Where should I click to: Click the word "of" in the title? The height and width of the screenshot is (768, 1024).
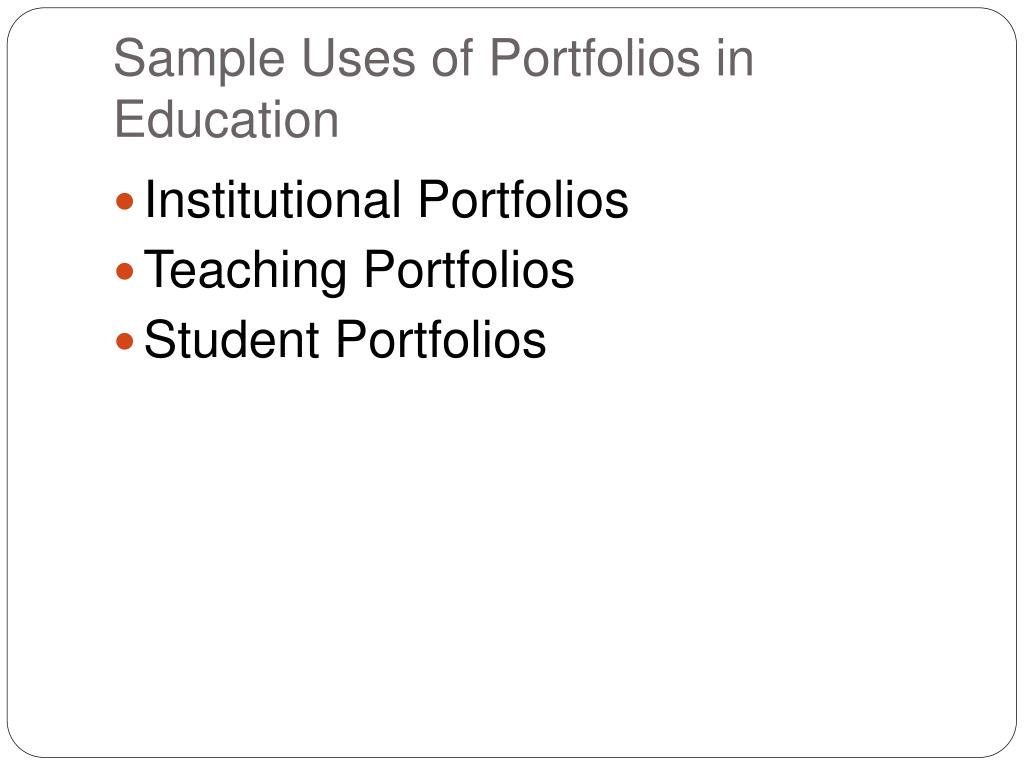point(452,57)
